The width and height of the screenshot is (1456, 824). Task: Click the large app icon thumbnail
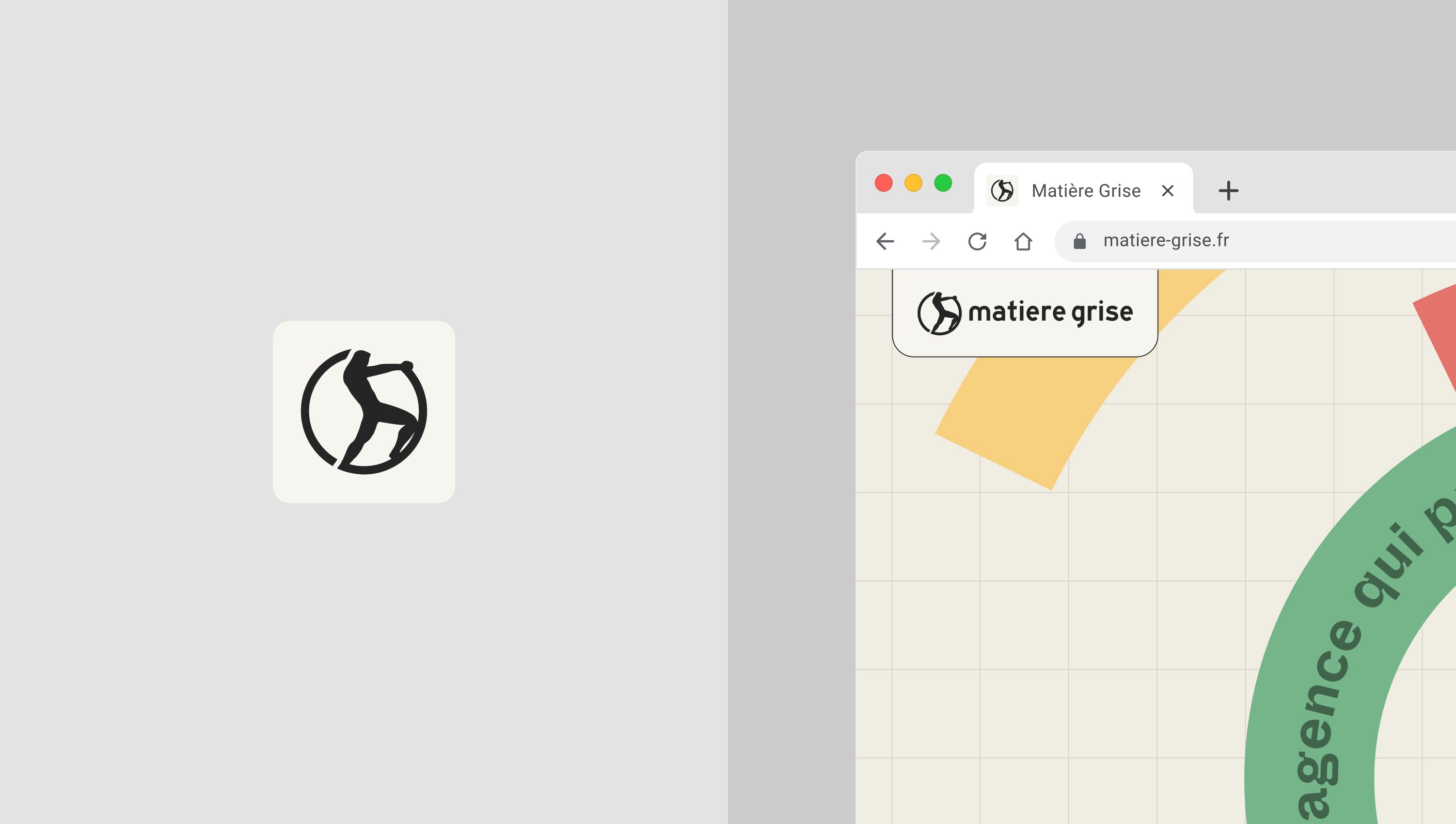pyautogui.click(x=363, y=411)
